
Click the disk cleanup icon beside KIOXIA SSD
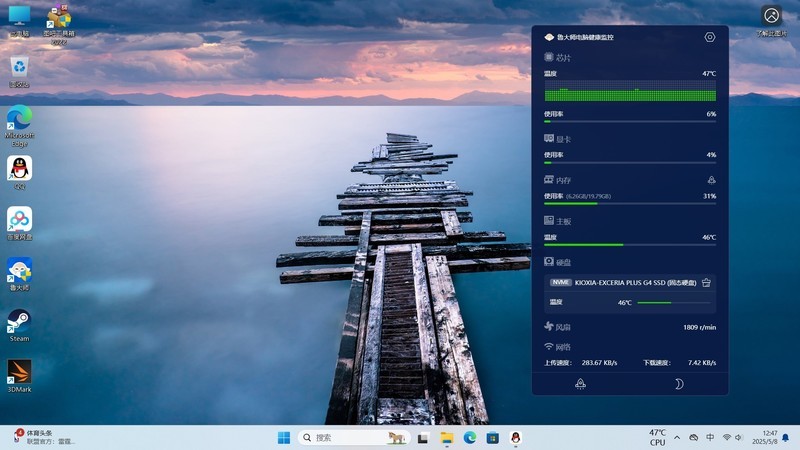tap(706, 283)
